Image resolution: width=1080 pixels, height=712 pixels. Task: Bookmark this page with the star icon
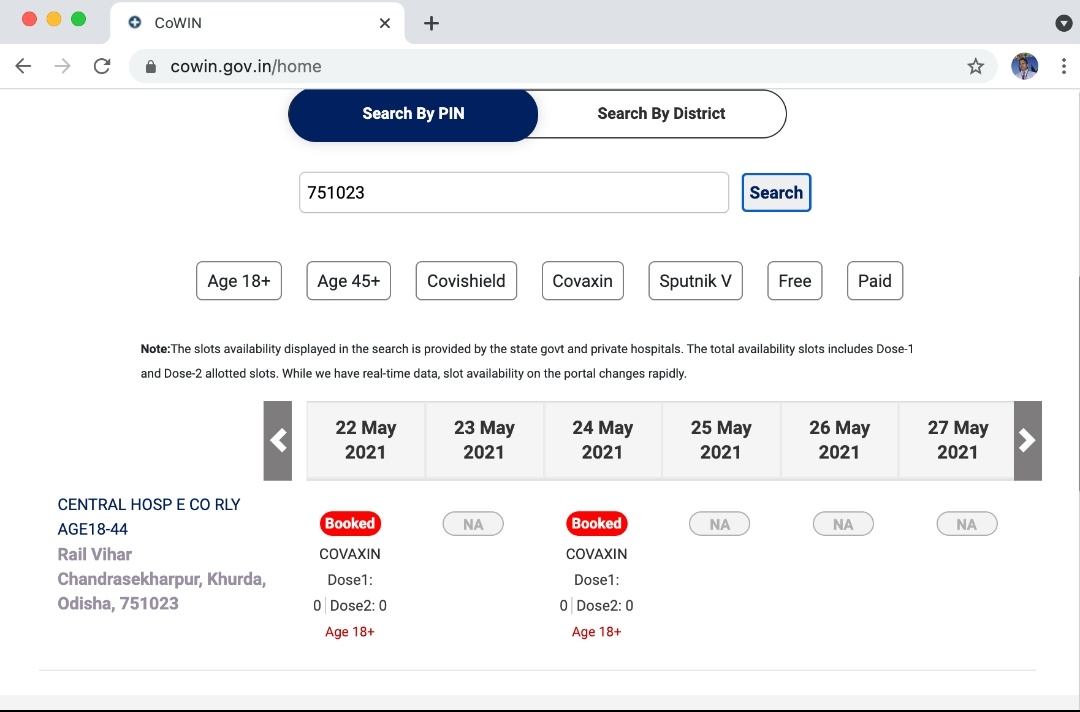click(975, 66)
